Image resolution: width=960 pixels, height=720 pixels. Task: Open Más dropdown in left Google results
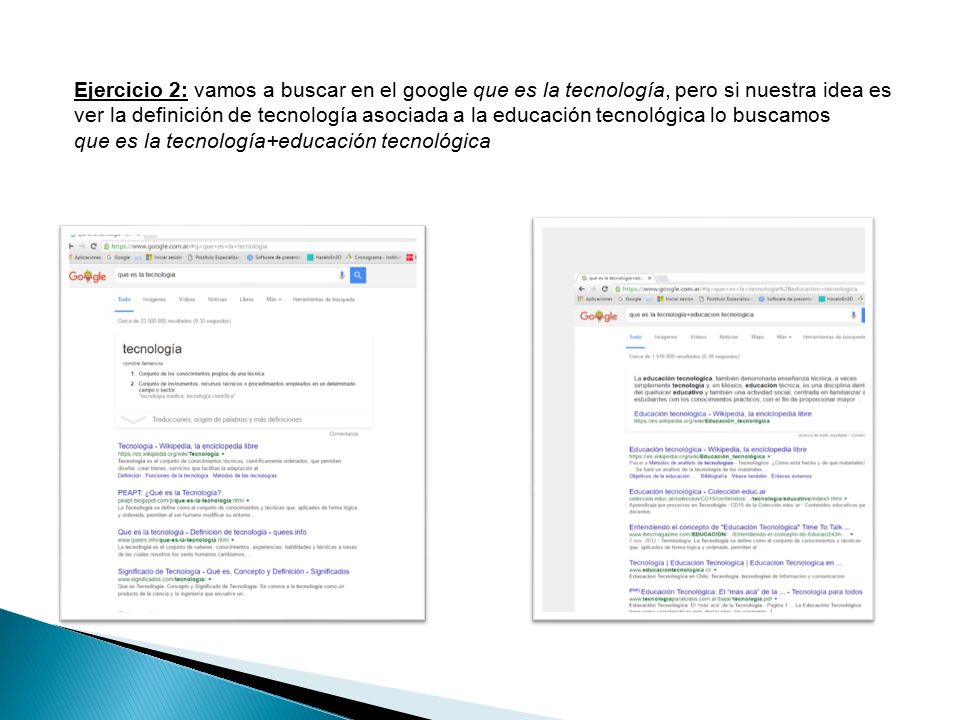pos(274,299)
